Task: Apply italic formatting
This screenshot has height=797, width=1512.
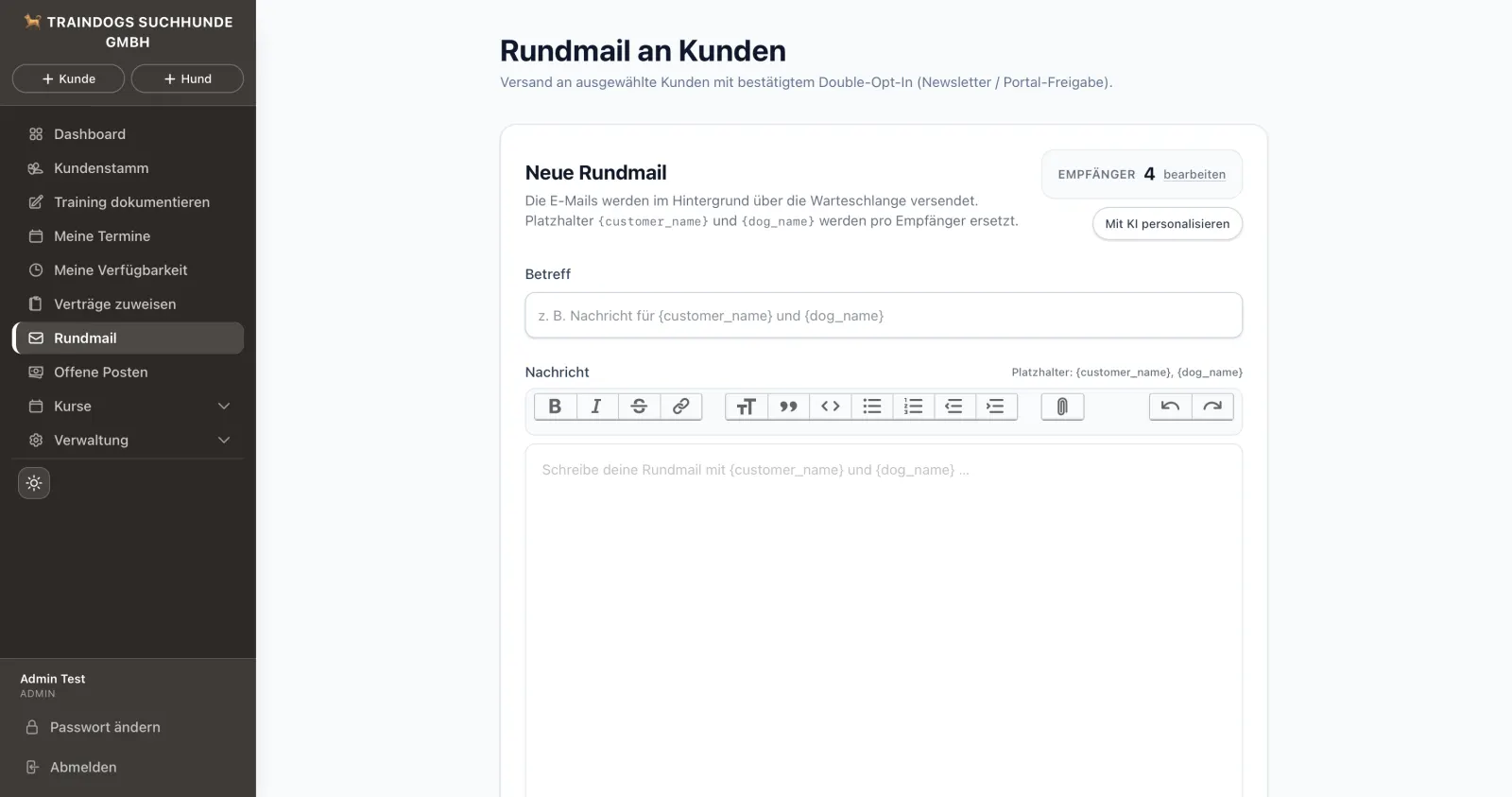Action: [596, 407]
